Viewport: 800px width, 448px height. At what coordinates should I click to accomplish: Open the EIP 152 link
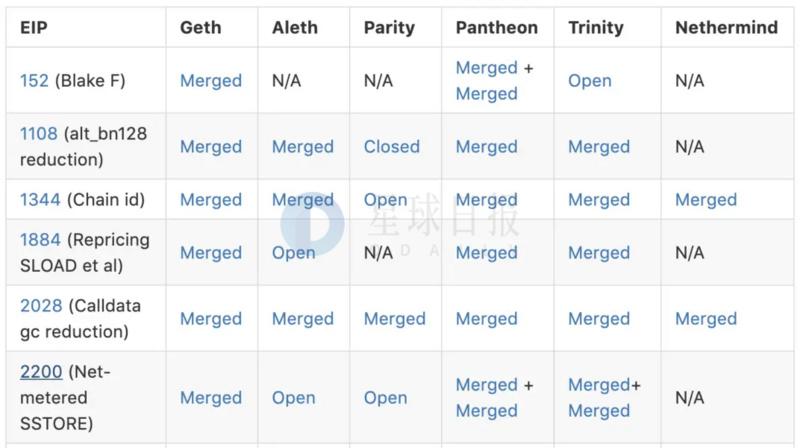click(x=34, y=81)
